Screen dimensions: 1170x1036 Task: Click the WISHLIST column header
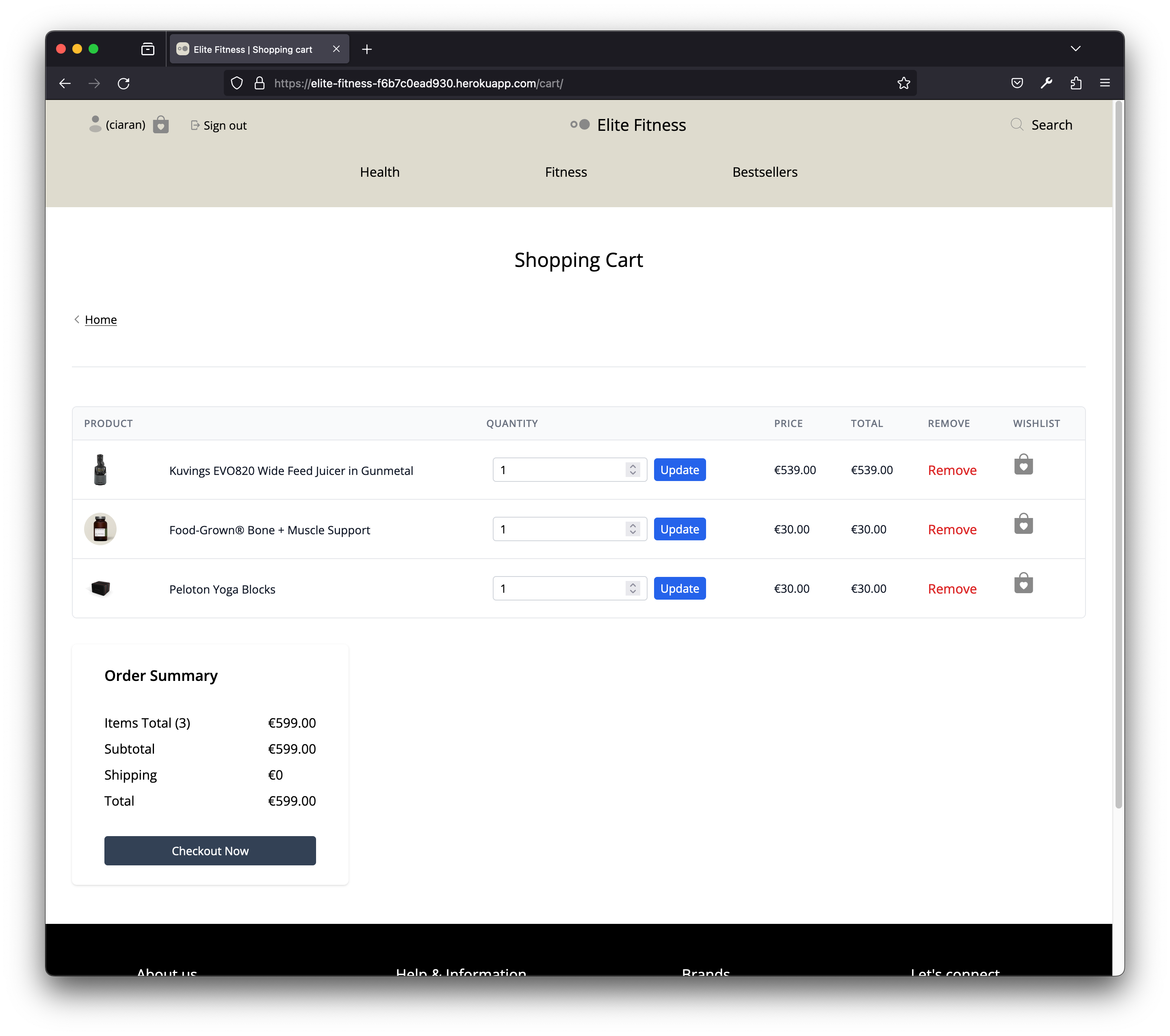[1036, 424]
